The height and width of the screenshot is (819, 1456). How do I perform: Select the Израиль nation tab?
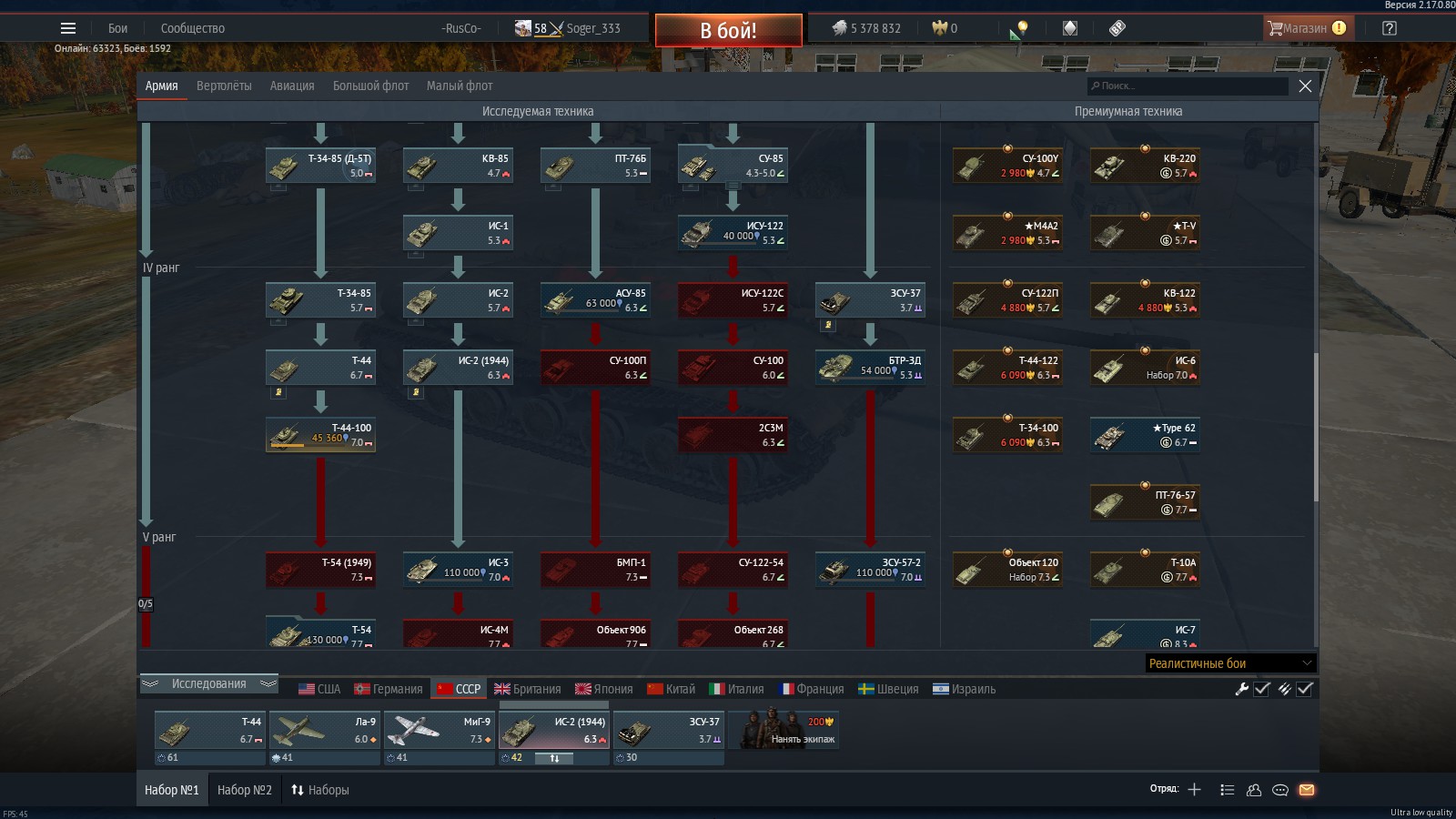[x=965, y=689]
